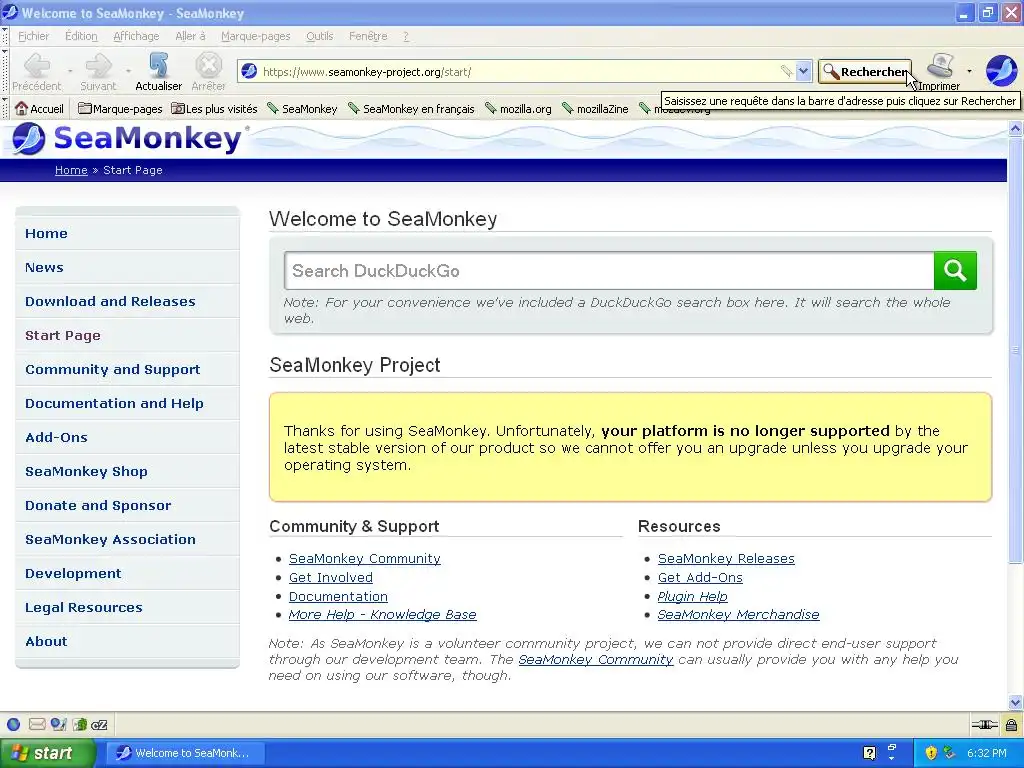The width and height of the screenshot is (1024, 768).
Task: Open the Marque-pages menu in menu bar
Action: click(x=255, y=36)
